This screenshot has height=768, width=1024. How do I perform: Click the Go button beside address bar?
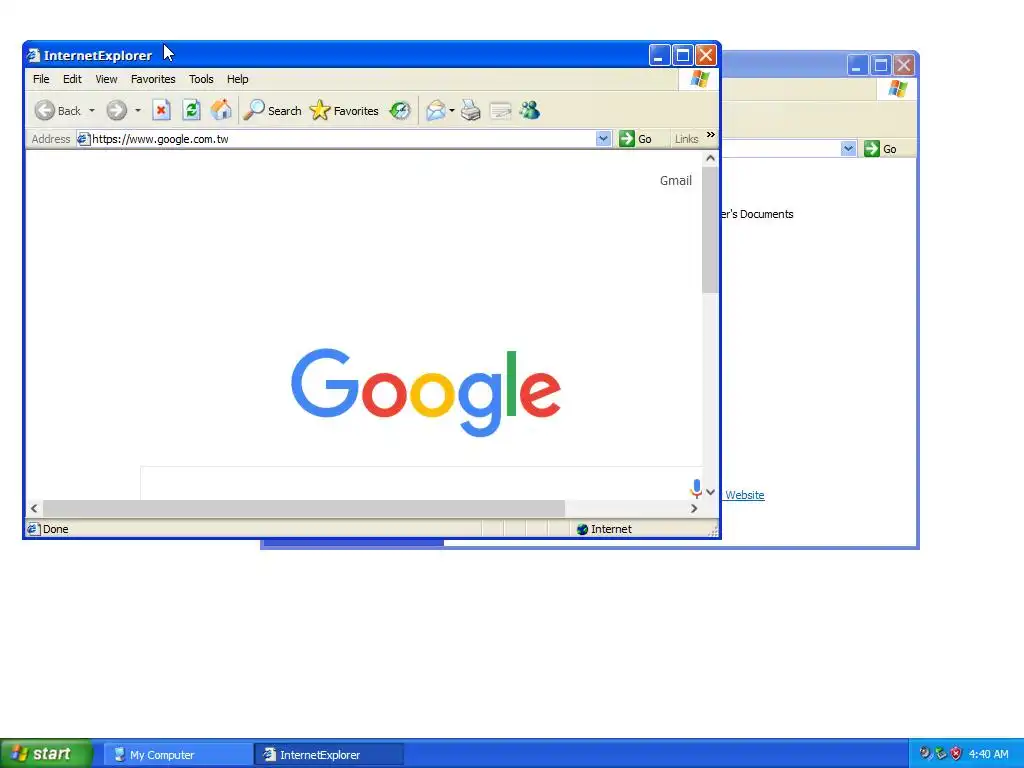635,138
